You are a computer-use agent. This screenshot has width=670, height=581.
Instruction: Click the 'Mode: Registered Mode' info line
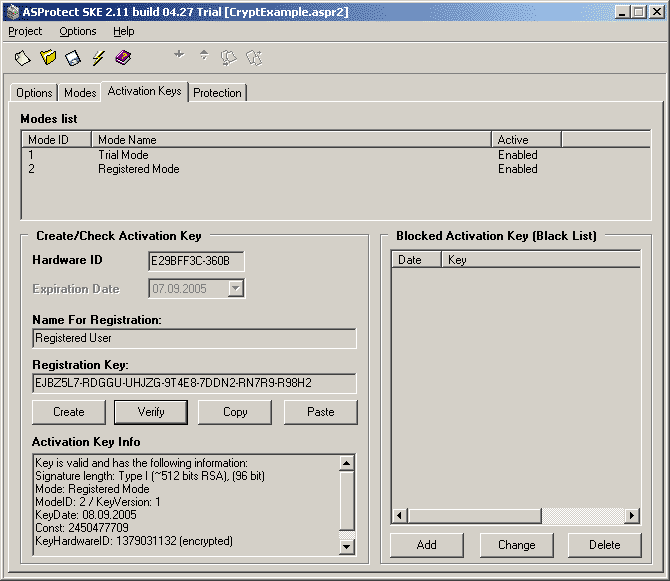coord(92,489)
